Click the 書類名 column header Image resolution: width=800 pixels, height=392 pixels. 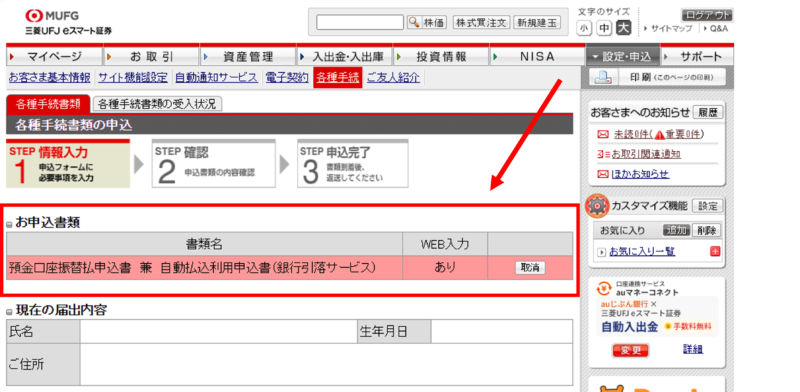click(204, 244)
